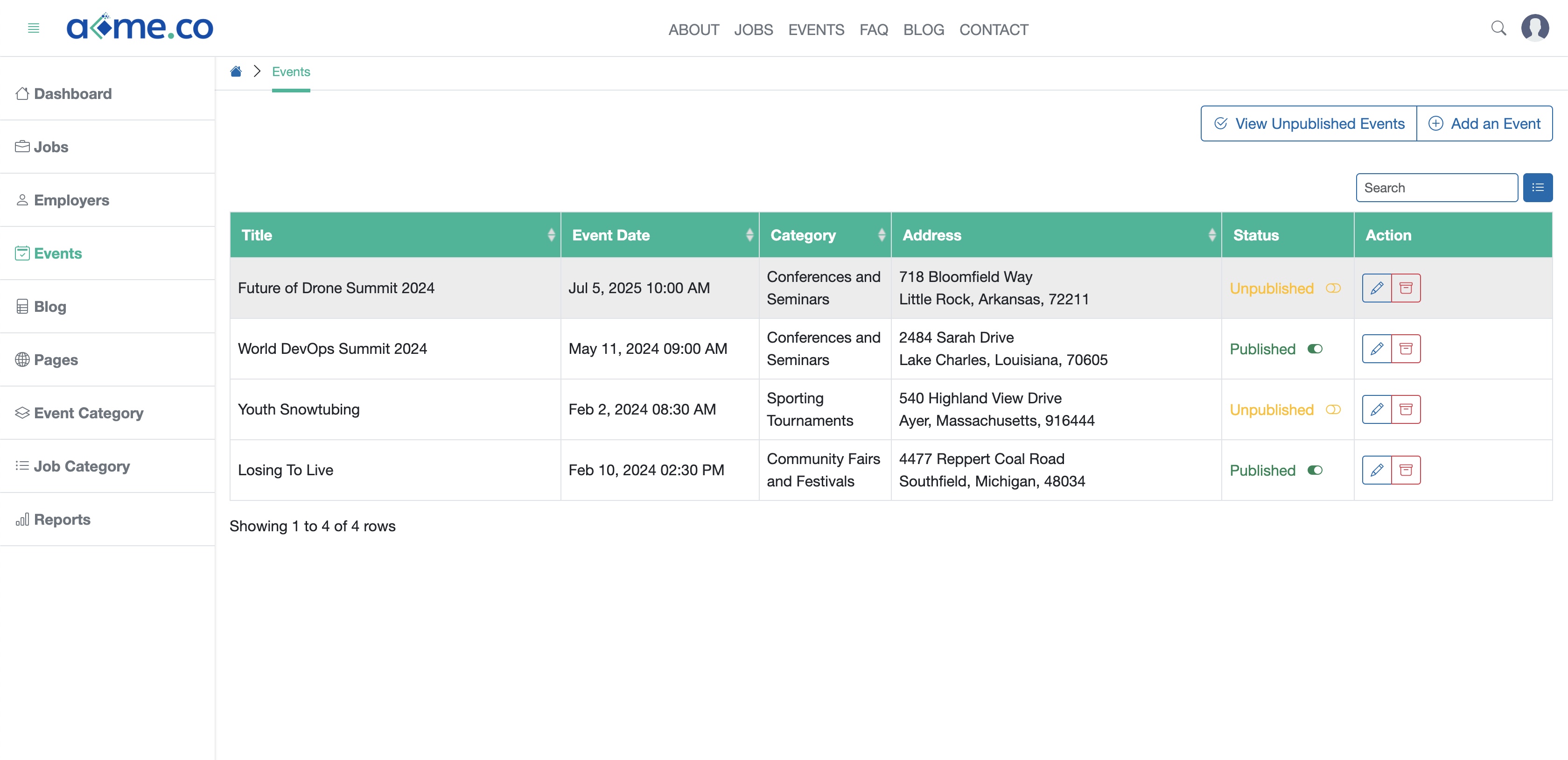Click the link icon next to Youth Snowtubing
Image resolution: width=1568 pixels, height=760 pixels.
(1334, 409)
